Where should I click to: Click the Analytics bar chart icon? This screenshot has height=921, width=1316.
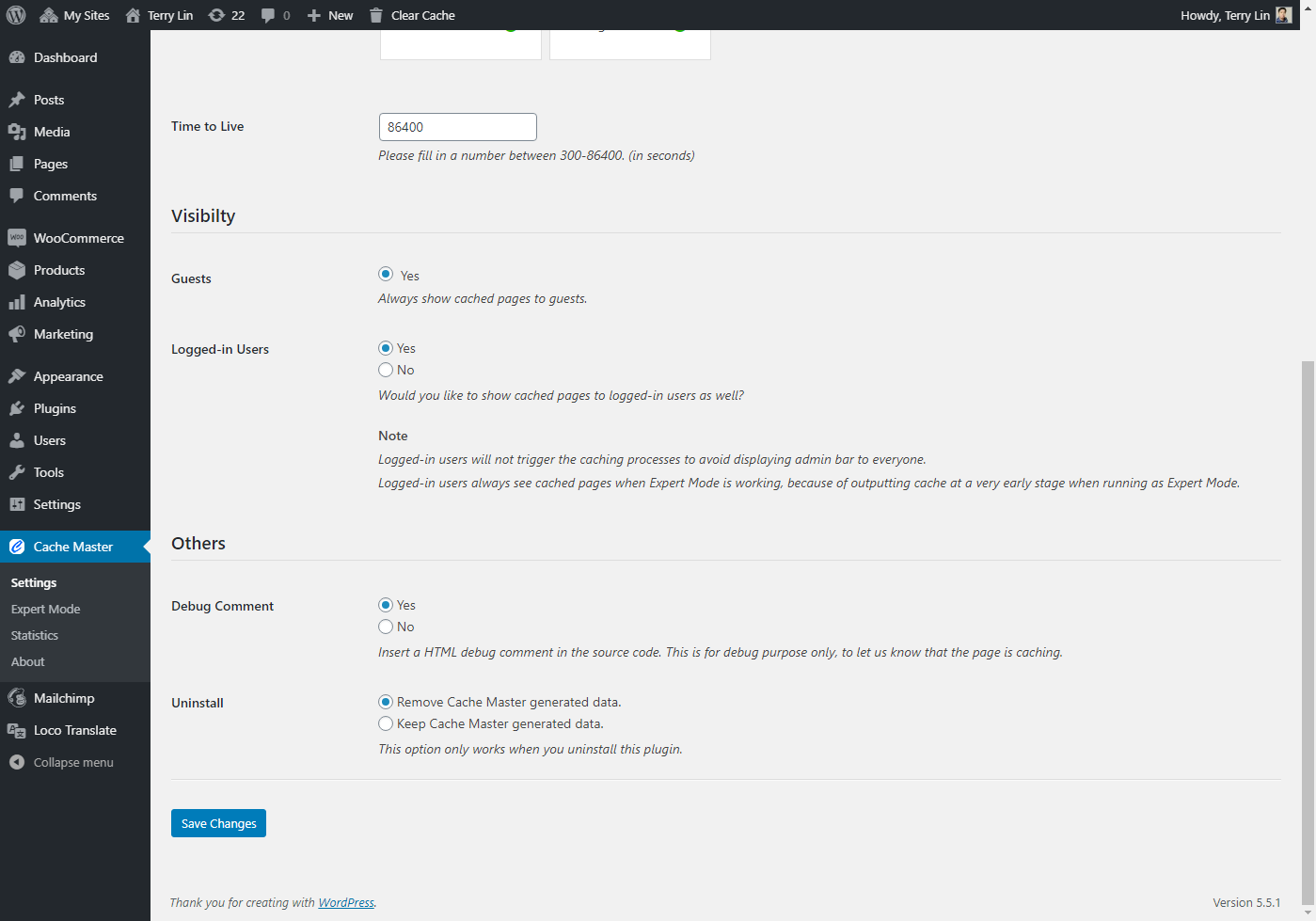pos(17,302)
